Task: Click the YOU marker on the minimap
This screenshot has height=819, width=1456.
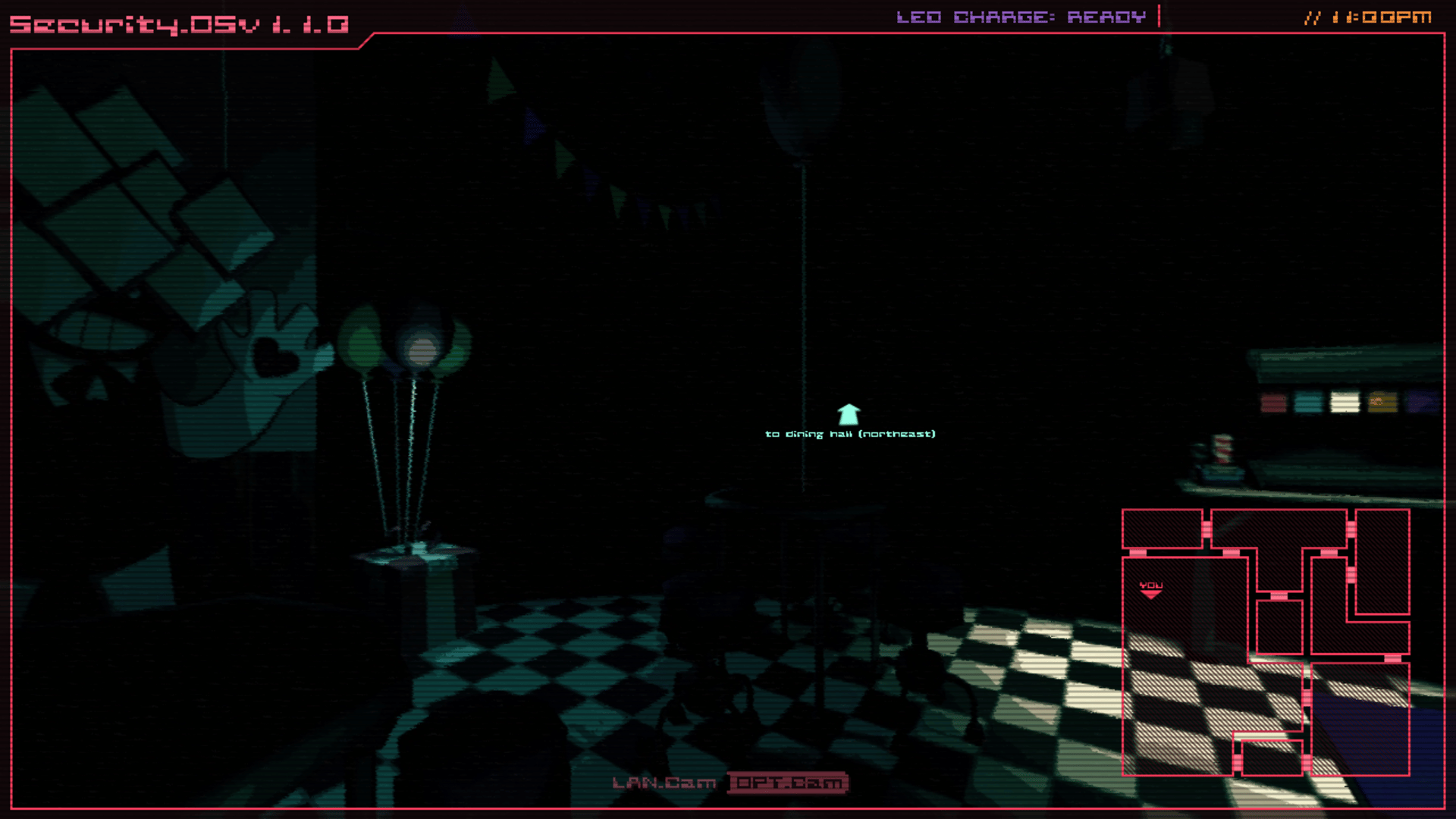Action: (1150, 589)
